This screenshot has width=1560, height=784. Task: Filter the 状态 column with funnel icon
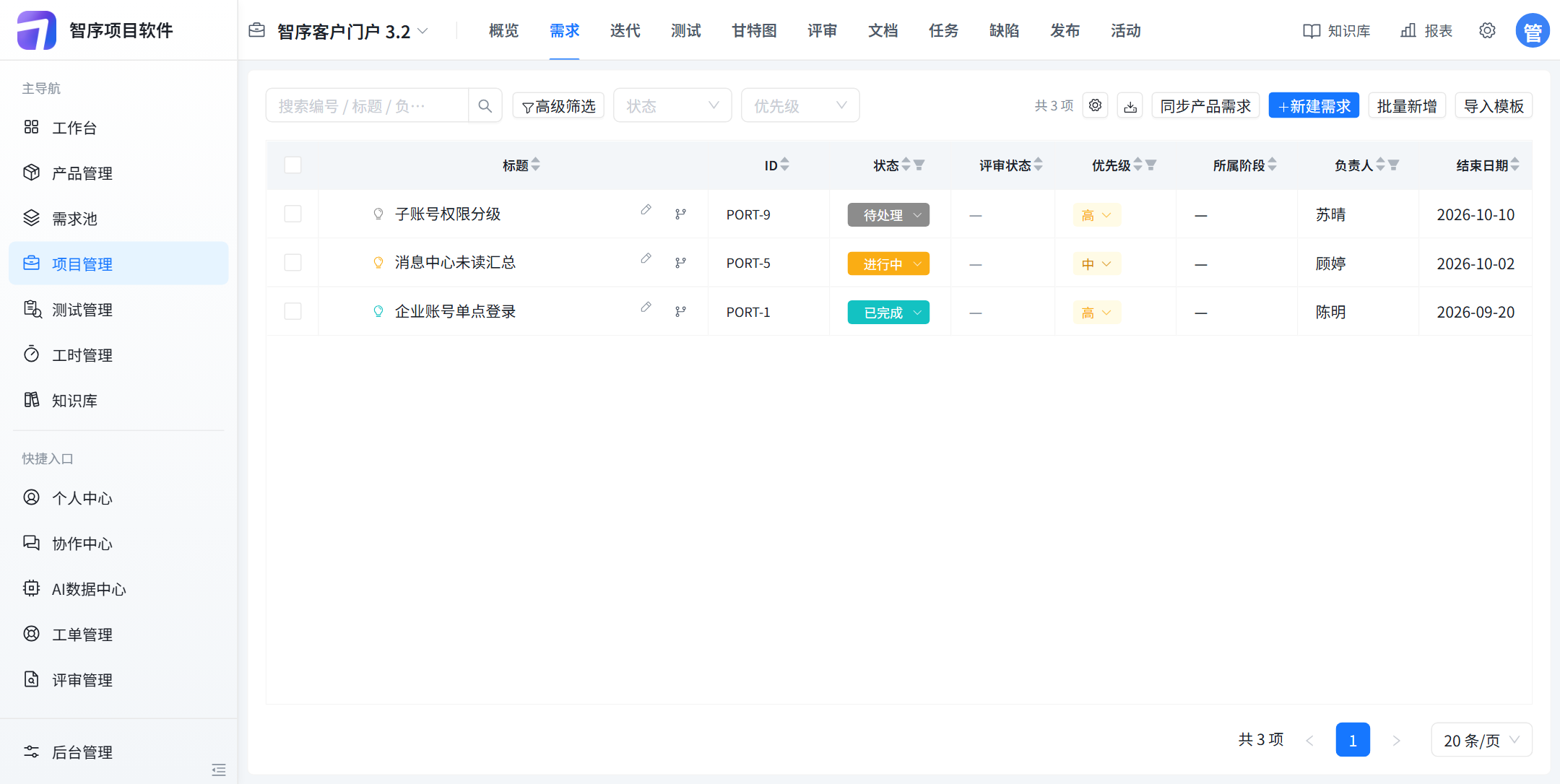919,165
